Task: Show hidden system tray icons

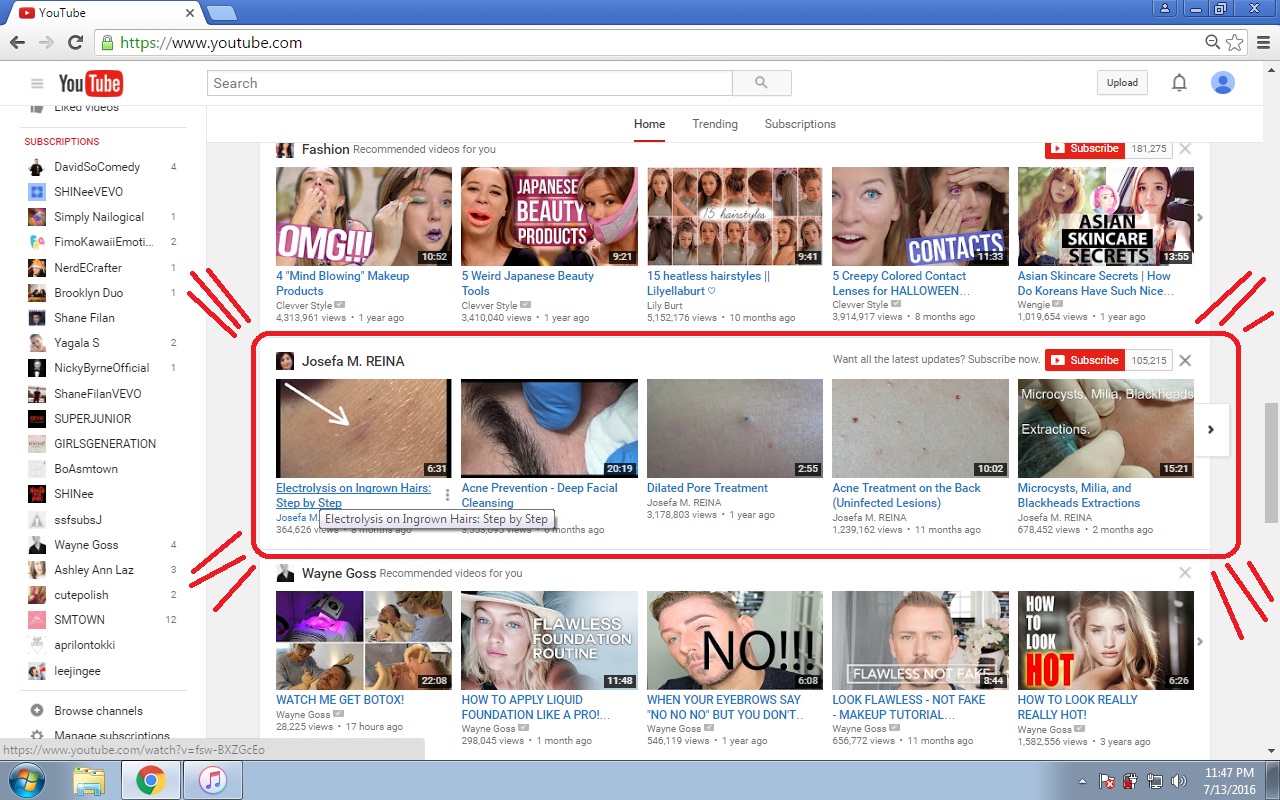Action: click(x=1084, y=781)
